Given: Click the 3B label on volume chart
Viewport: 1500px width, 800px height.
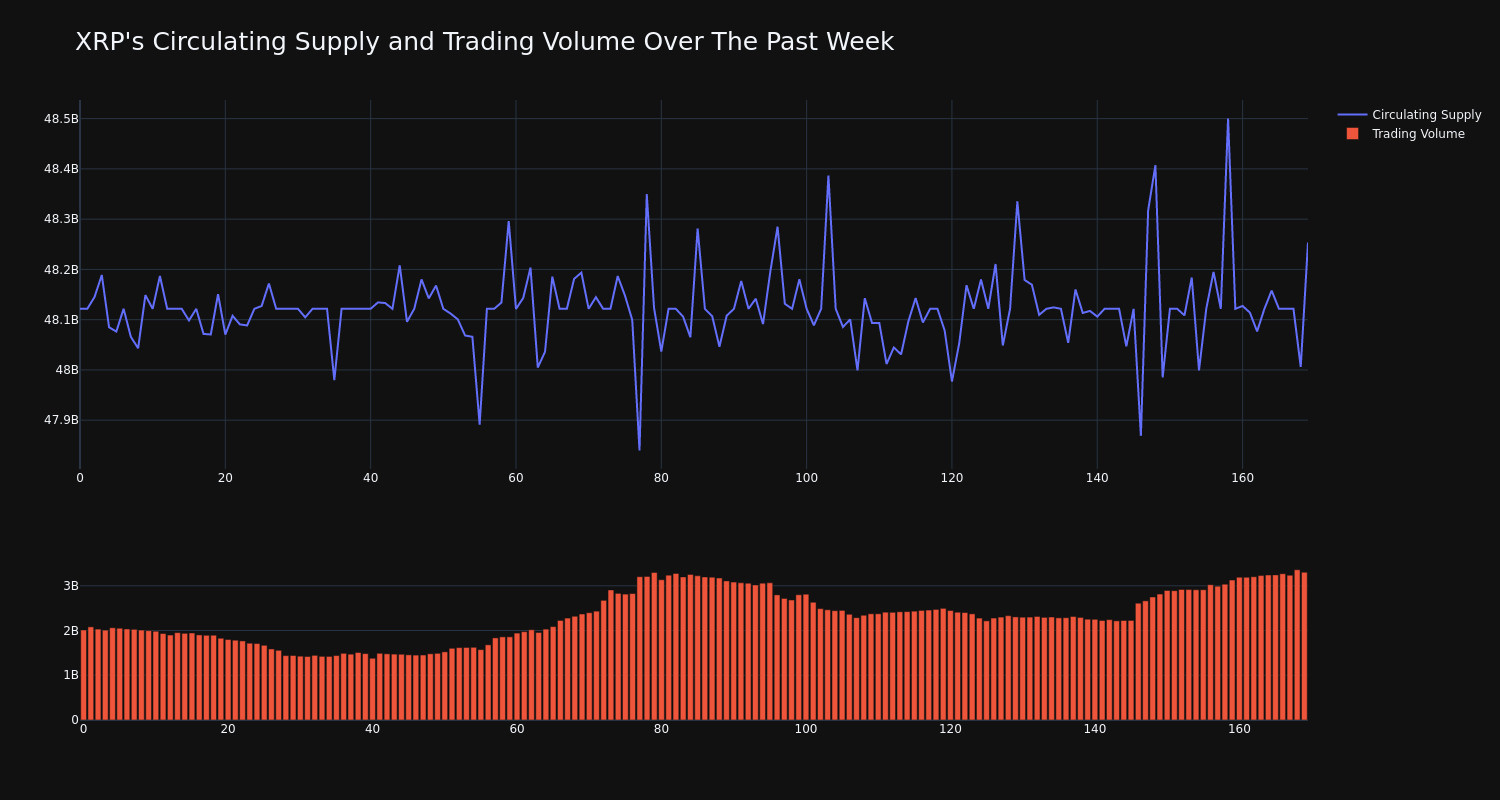Looking at the screenshot, I should [x=70, y=586].
